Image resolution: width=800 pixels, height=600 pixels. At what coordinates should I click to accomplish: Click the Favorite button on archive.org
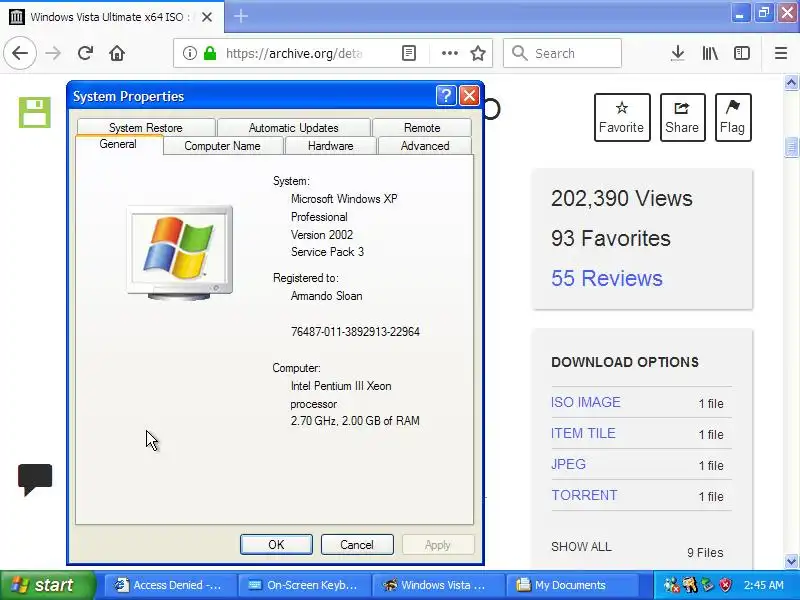[x=621, y=117]
